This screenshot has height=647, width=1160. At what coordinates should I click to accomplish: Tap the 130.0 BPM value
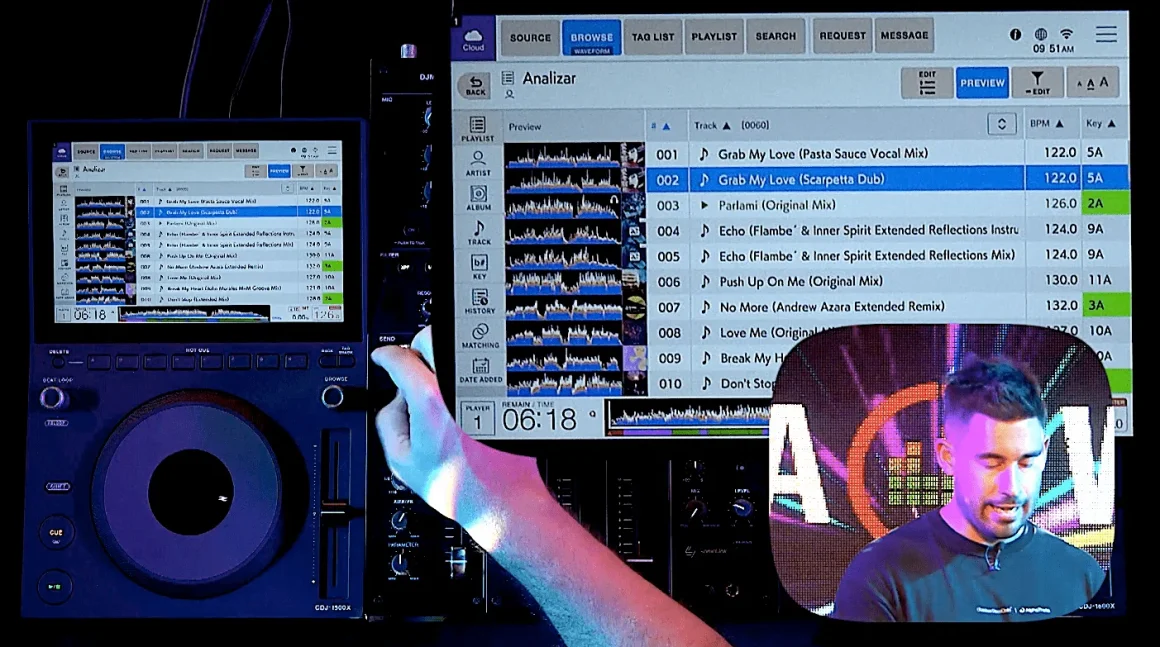(x=1061, y=280)
